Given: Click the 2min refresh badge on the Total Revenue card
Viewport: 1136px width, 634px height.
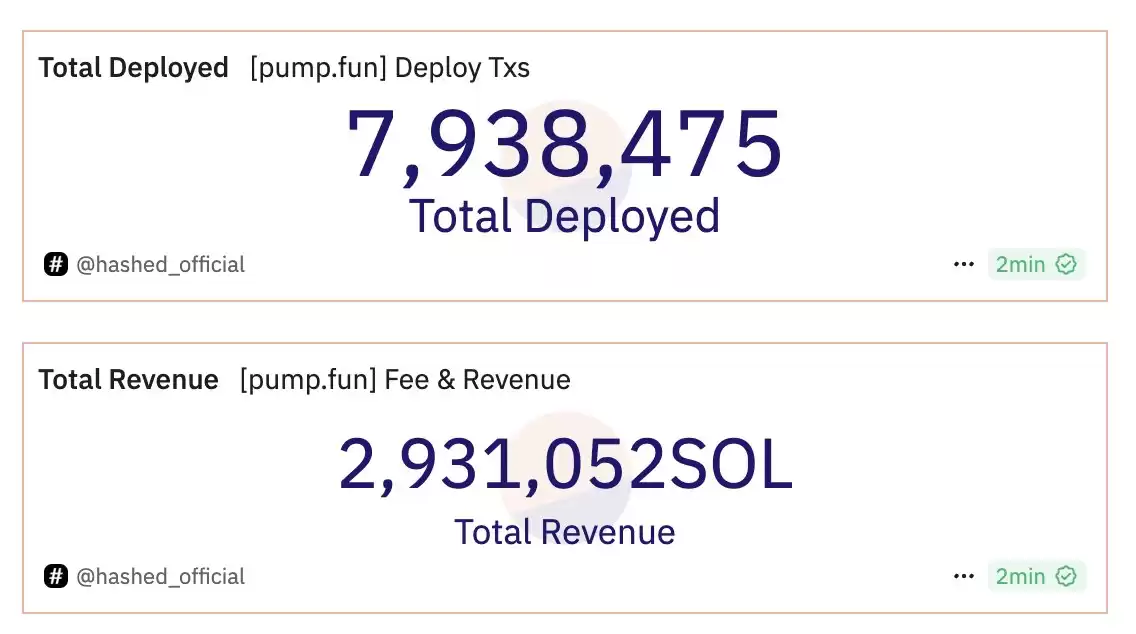Looking at the screenshot, I should pyautogui.click(x=1036, y=577).
